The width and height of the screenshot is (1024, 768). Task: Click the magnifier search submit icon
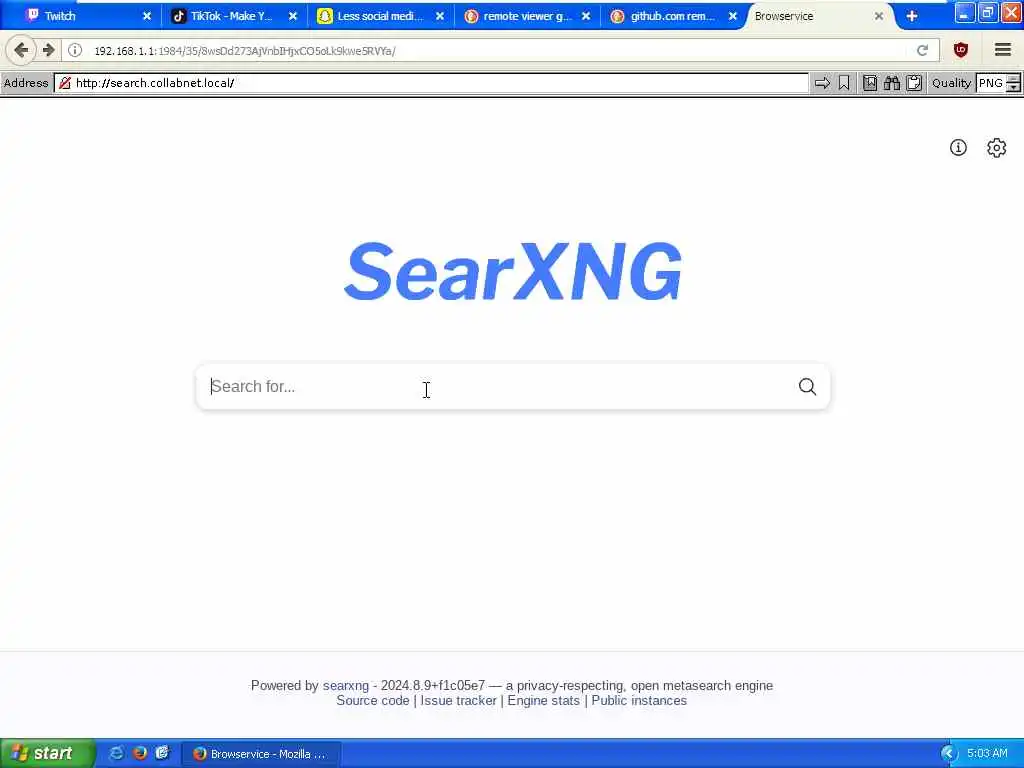(807, 387)
